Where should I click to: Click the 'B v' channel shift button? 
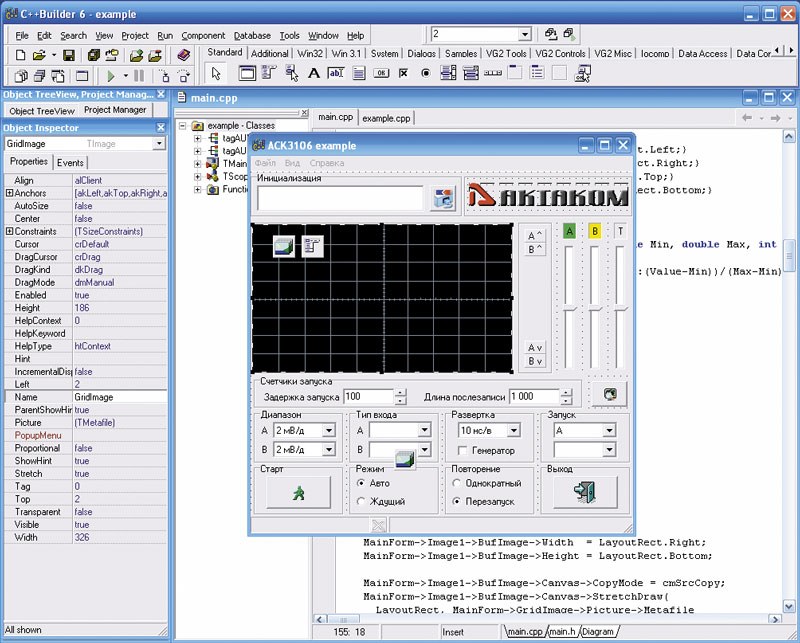pos(535,361)
